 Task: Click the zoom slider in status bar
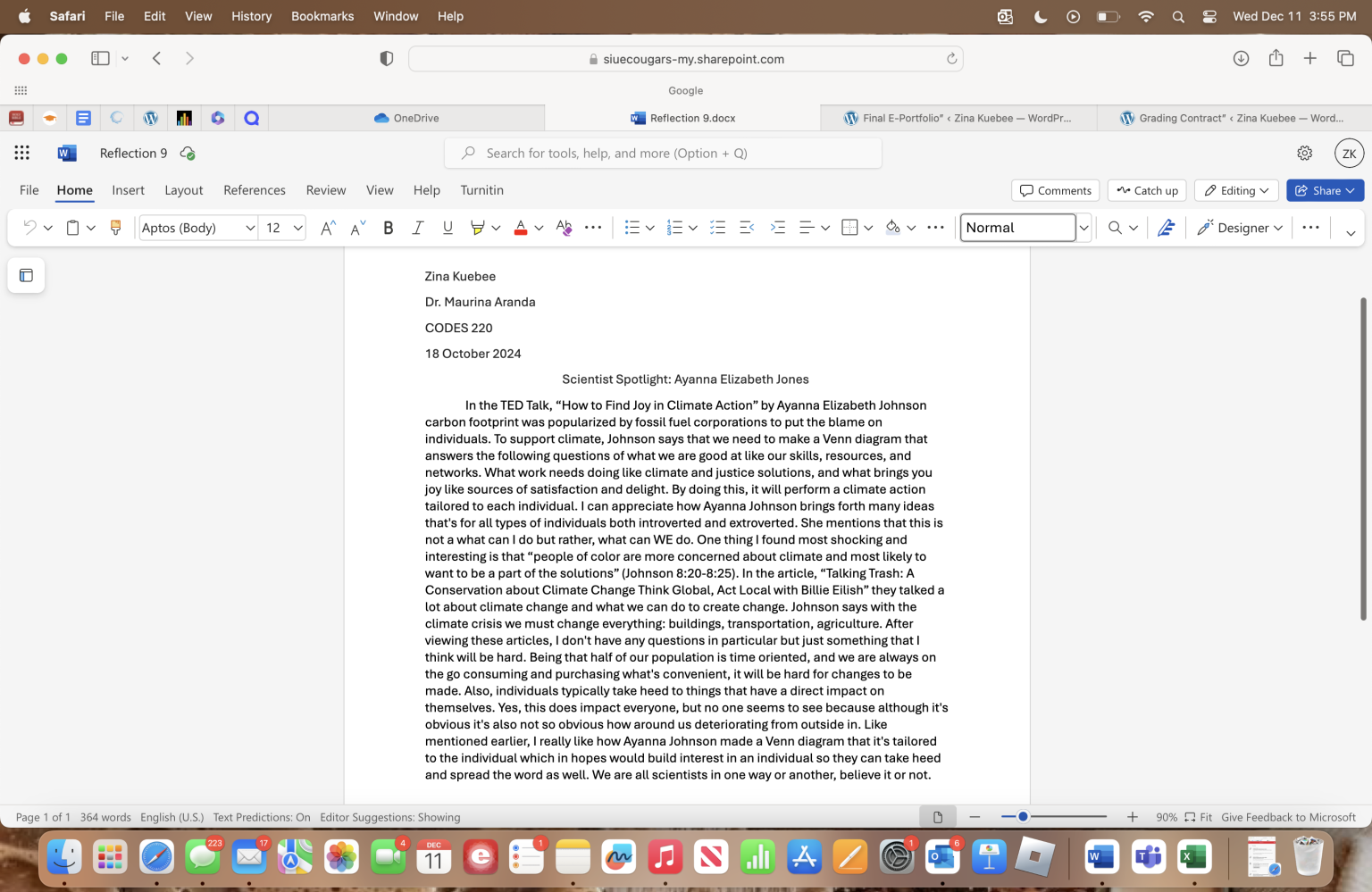coord(1053,816)
